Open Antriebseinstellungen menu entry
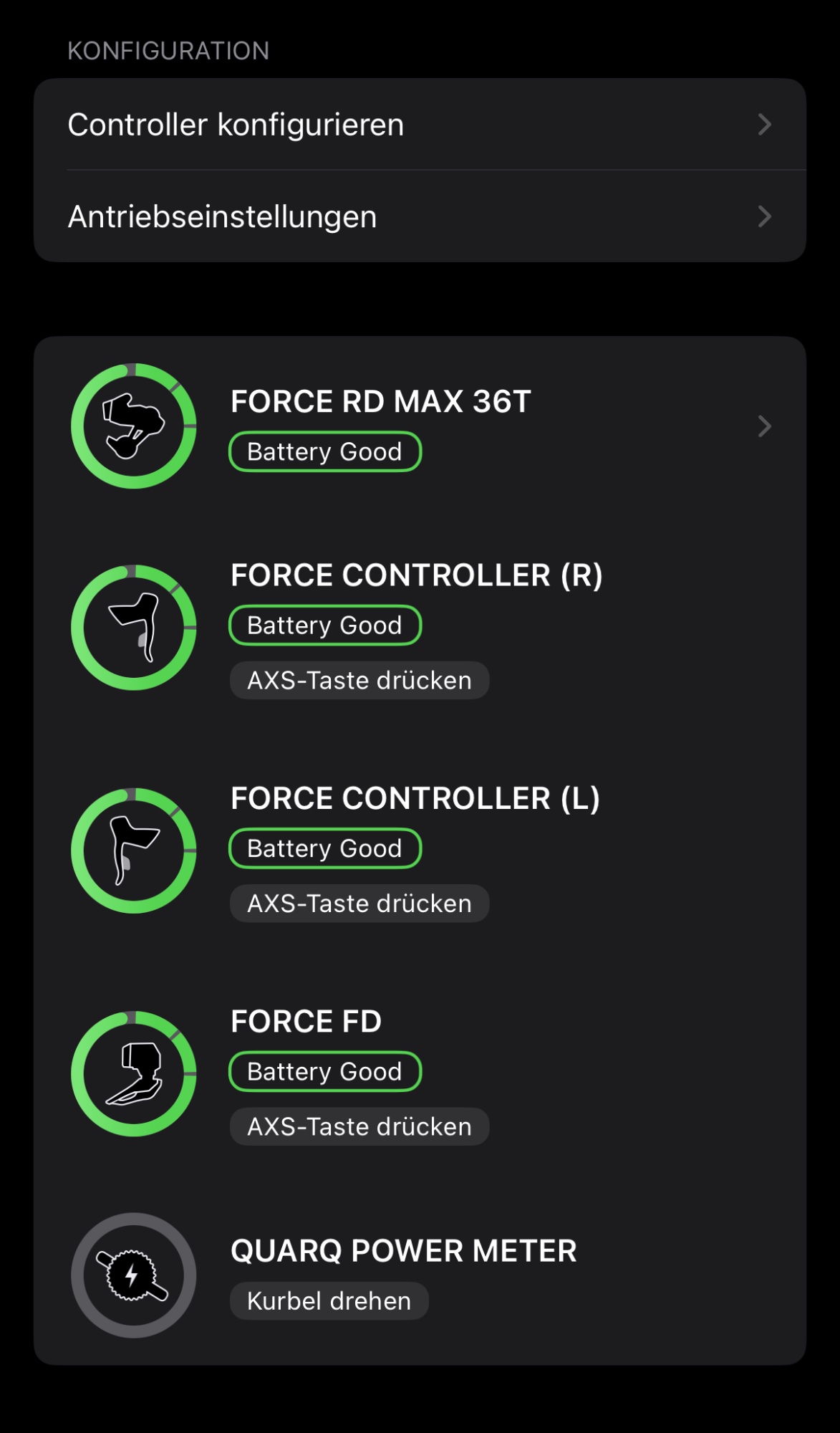The image size is (840, 1433). [223, 216]
